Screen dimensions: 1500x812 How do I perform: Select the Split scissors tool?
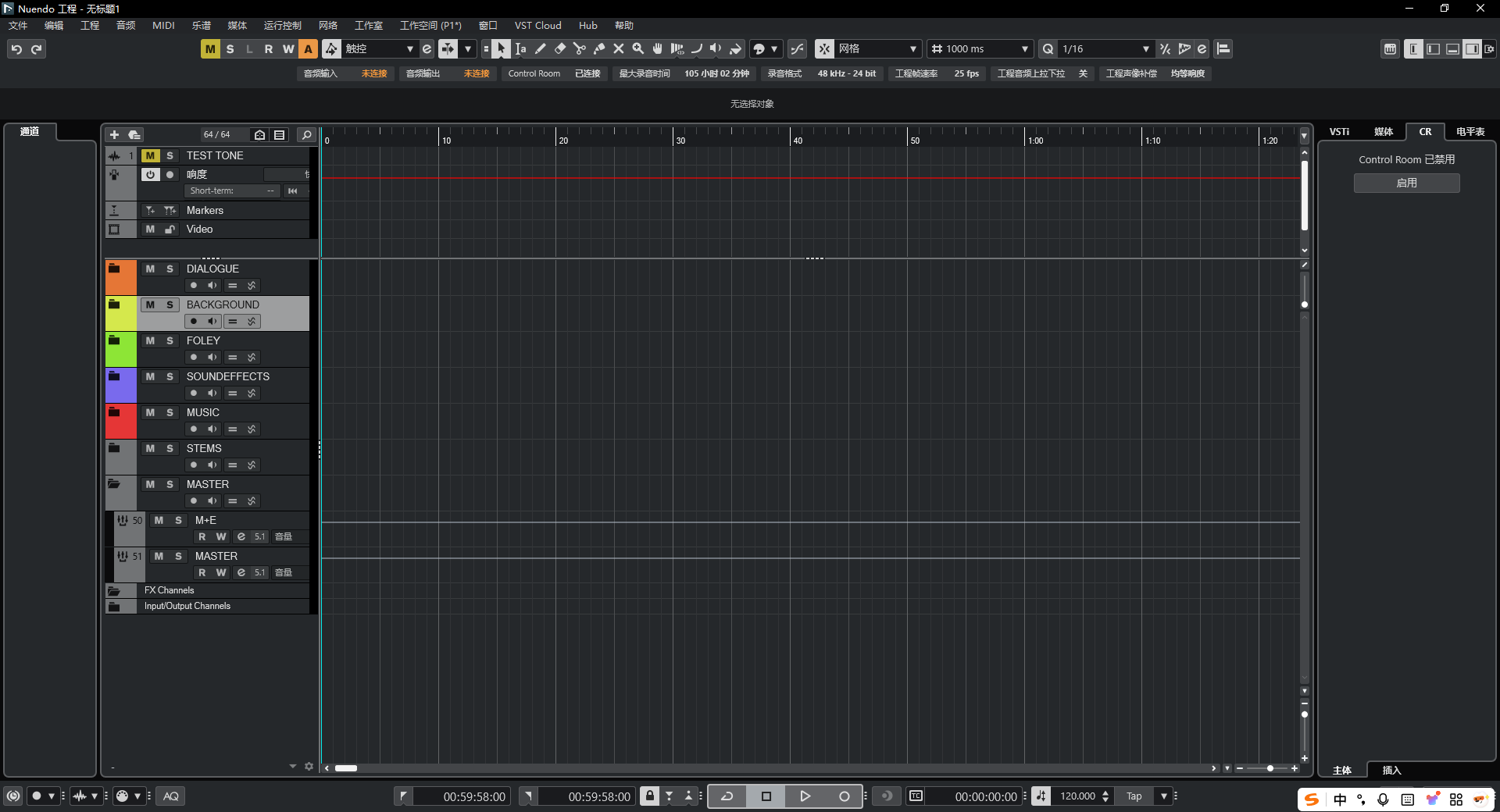click(x=580, y=49)
